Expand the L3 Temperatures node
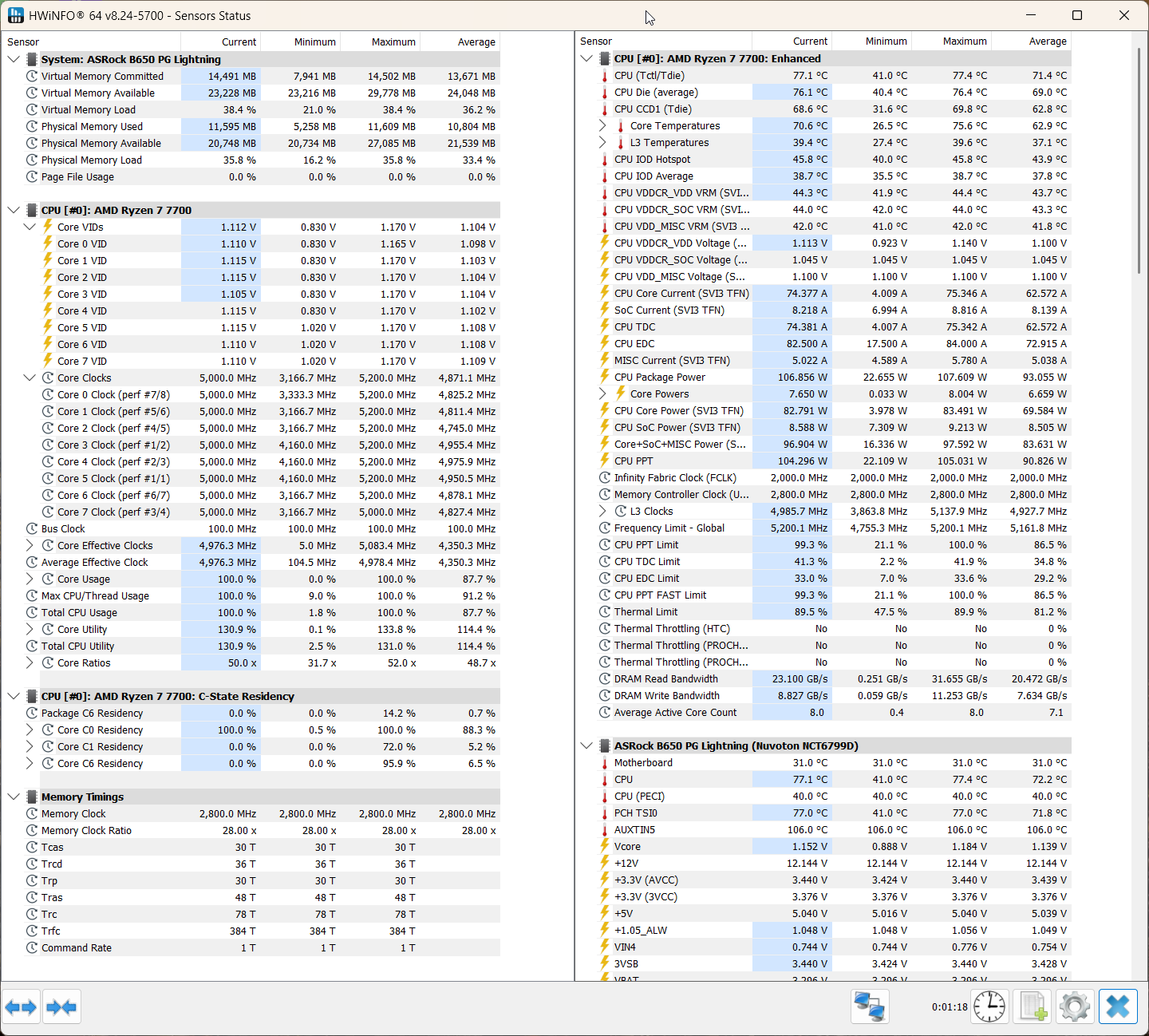This screenshot has height=1036, width=1149. pos(602,142)
